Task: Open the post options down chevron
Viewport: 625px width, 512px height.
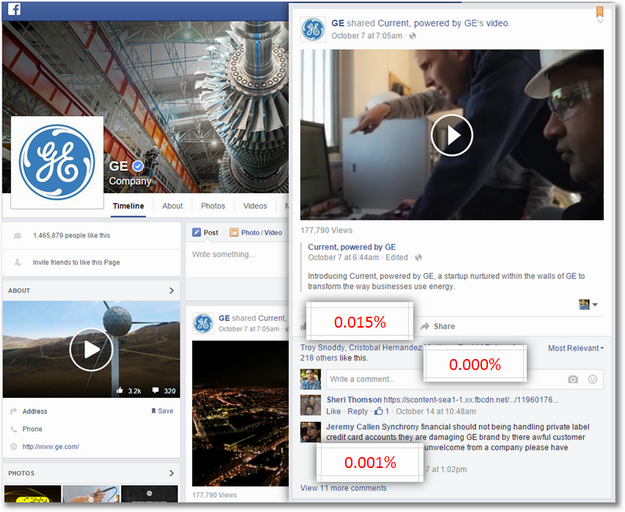Action: (x=600, y=21)
